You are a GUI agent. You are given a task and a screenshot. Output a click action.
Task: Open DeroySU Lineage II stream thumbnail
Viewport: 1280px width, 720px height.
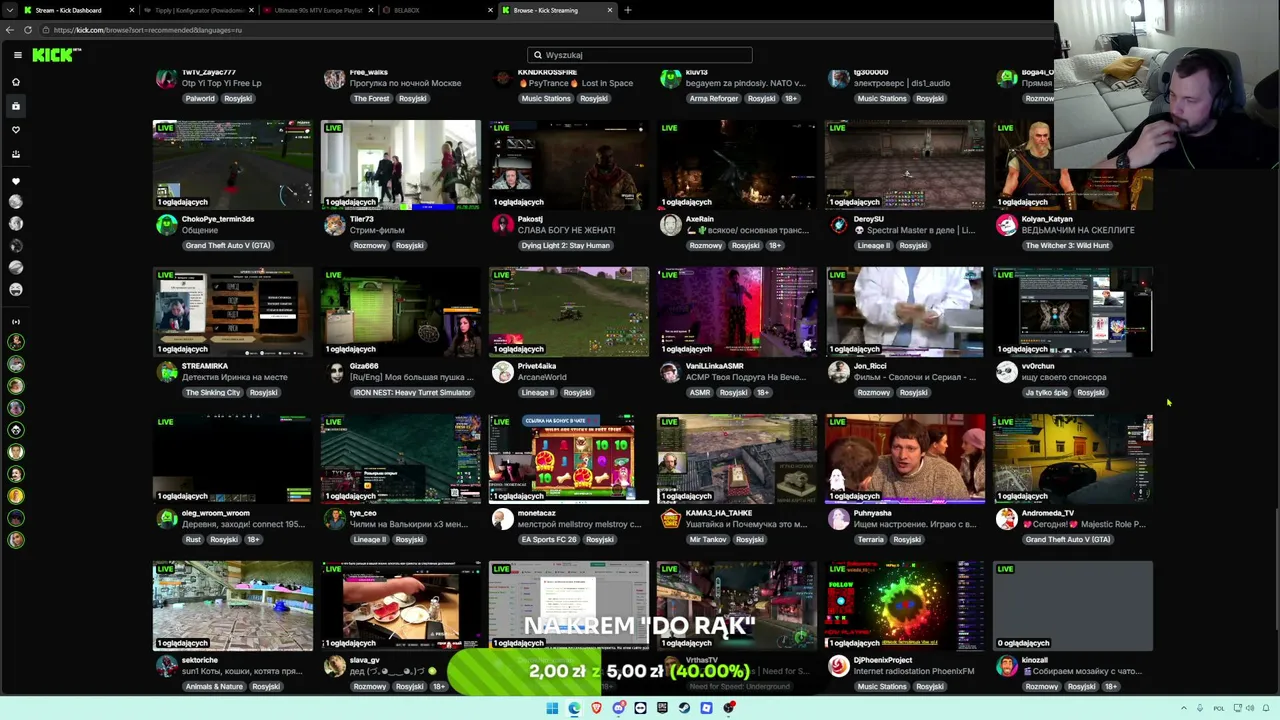coord(905,164)
